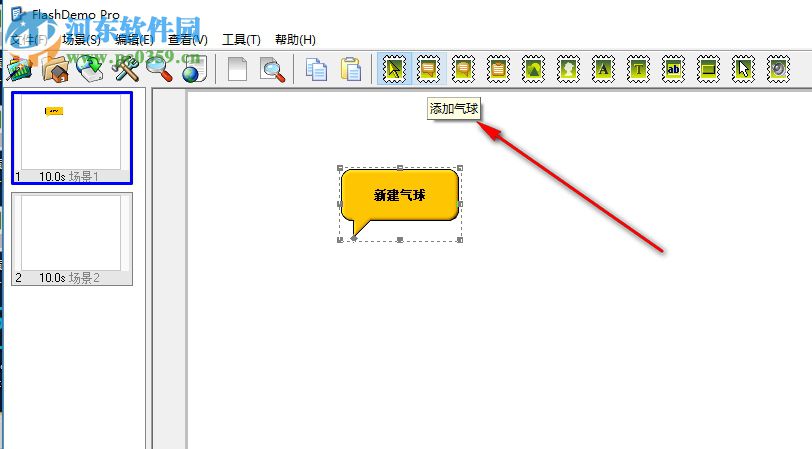Image resolution: width=812 pixels, height=449 pixels.
Task: Click the balloon's tail tip handle
Action: pos(354,238)
